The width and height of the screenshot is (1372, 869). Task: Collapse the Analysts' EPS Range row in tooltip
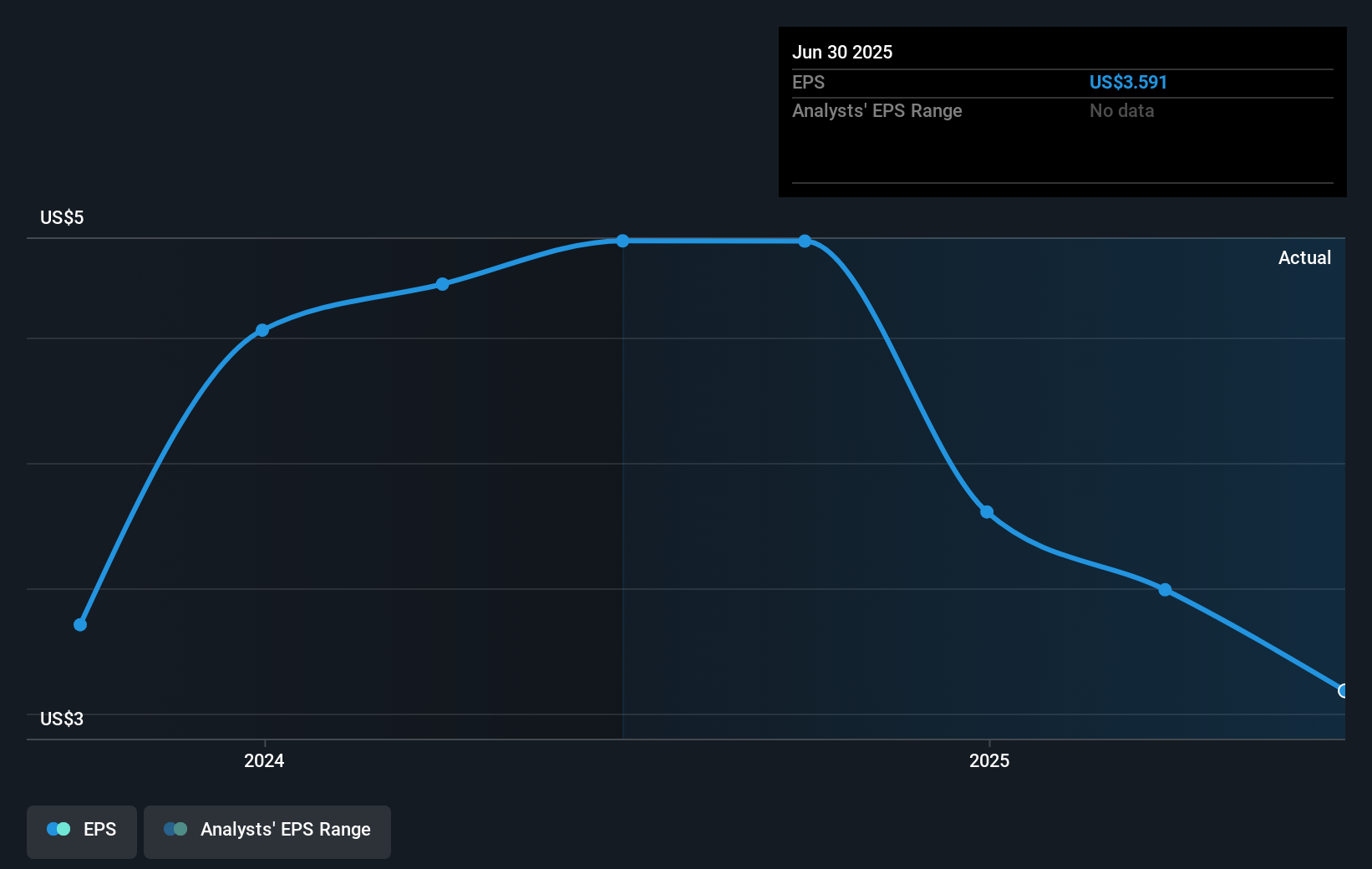[x=877, y=110]
